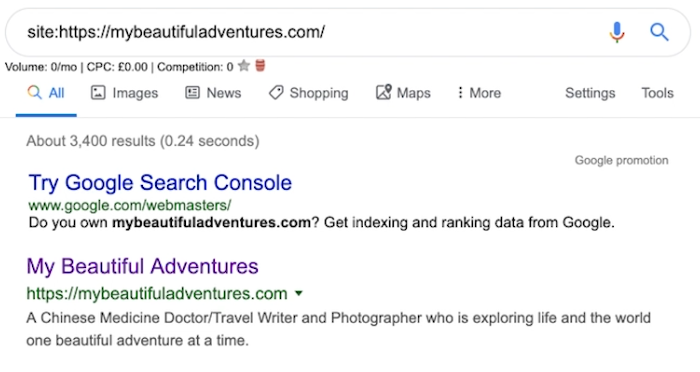Click the Images tab picture icon
The height and width of the screenshot is (372, 700).
click(x=98, y=93)
